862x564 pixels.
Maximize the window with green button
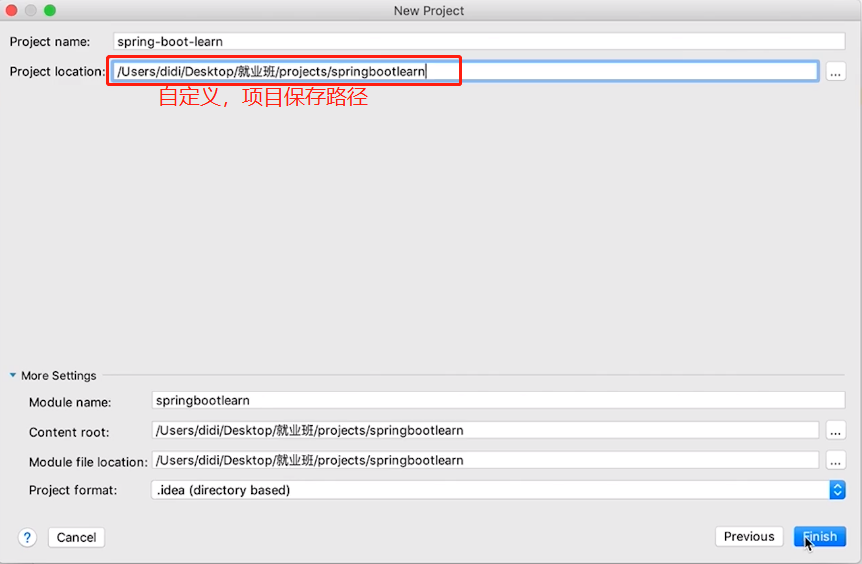(49, 10)
